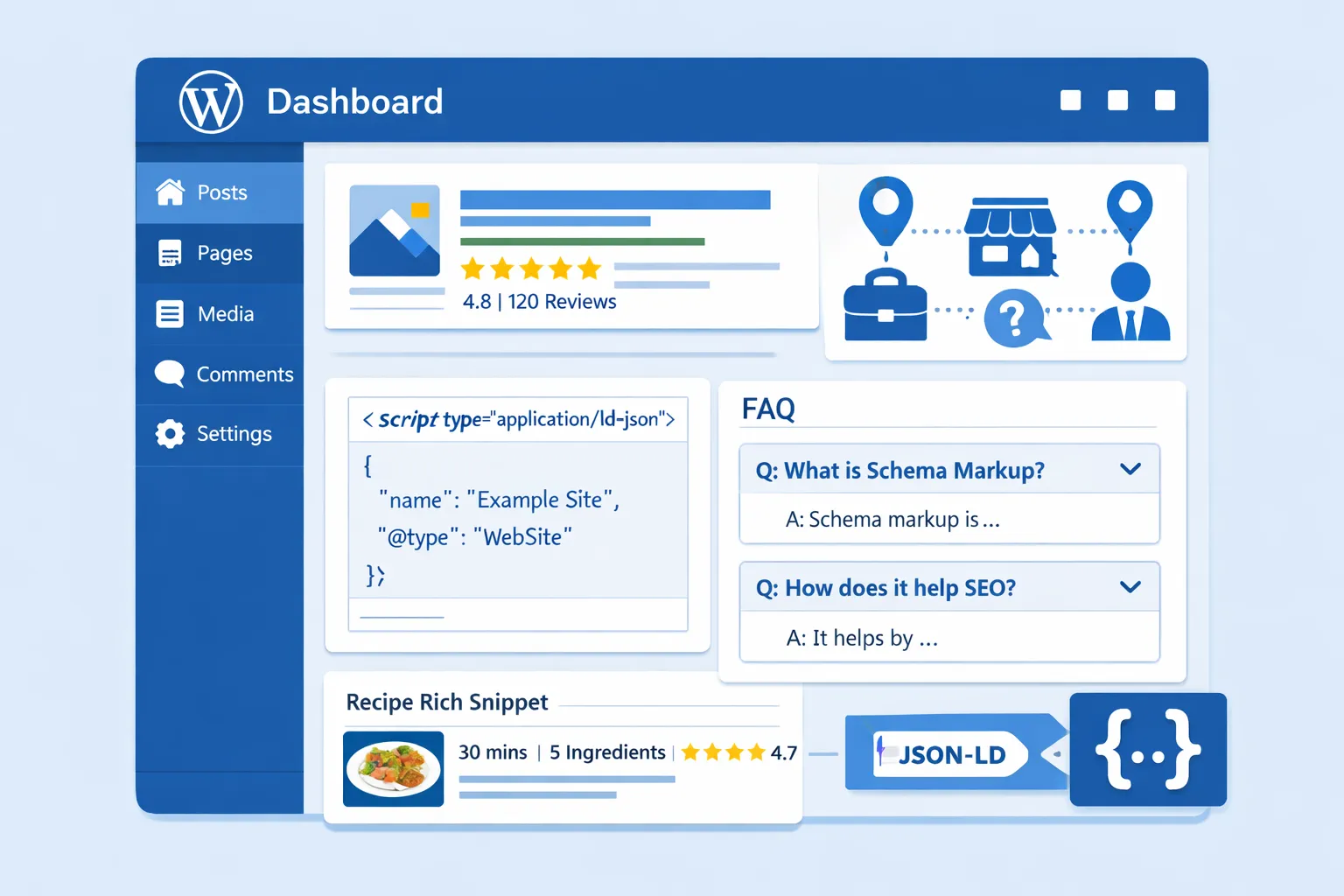Select Settings from the sidebar menu
Viewport: 1344px width, 896px height.
[234, 433]
